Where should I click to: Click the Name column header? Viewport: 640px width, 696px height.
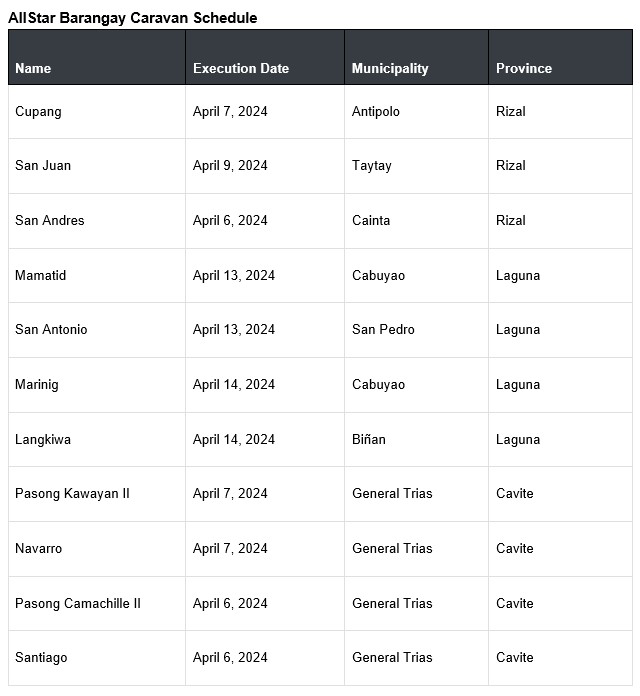33,68
